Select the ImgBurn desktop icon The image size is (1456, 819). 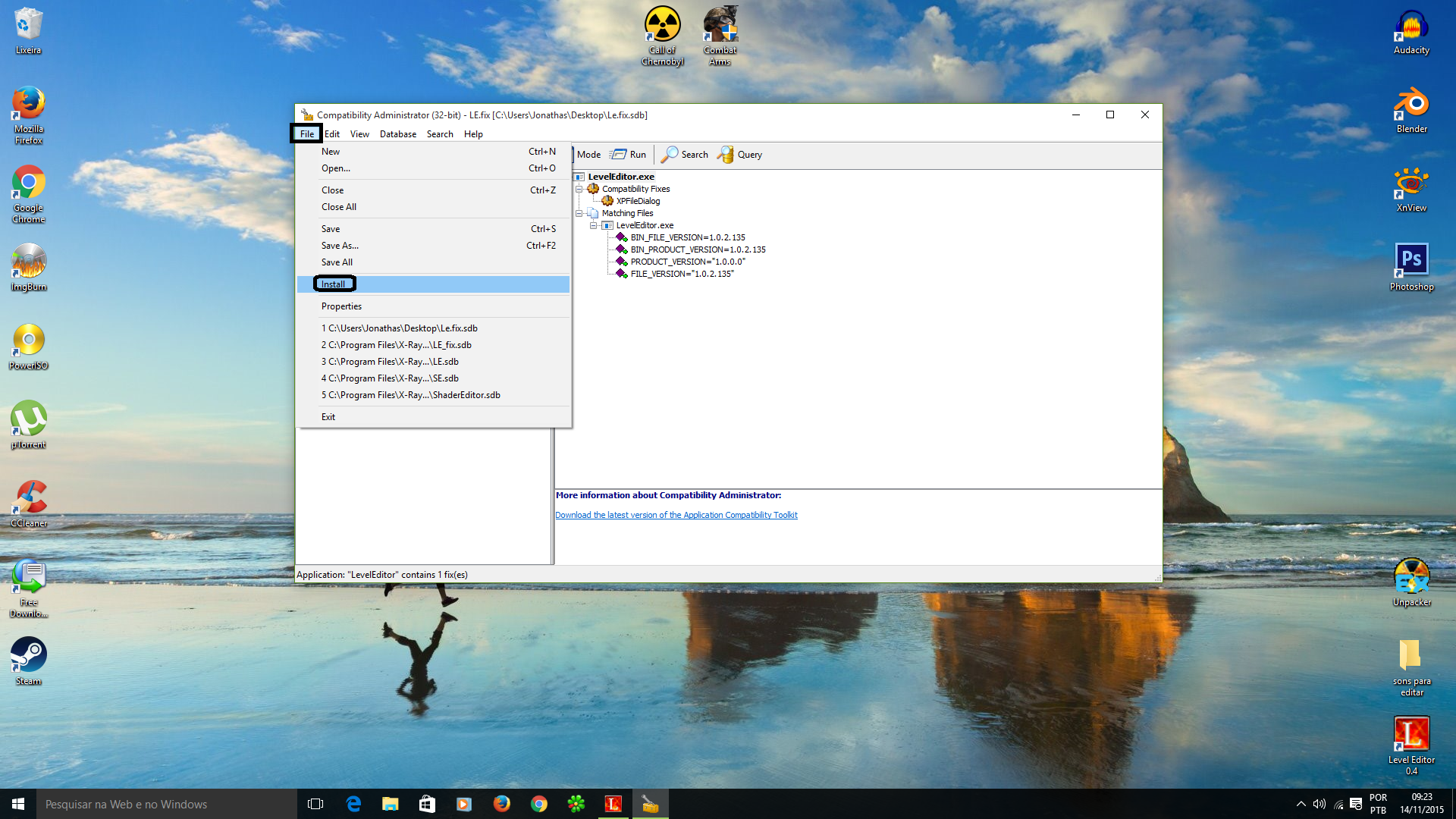coord(28,267)
